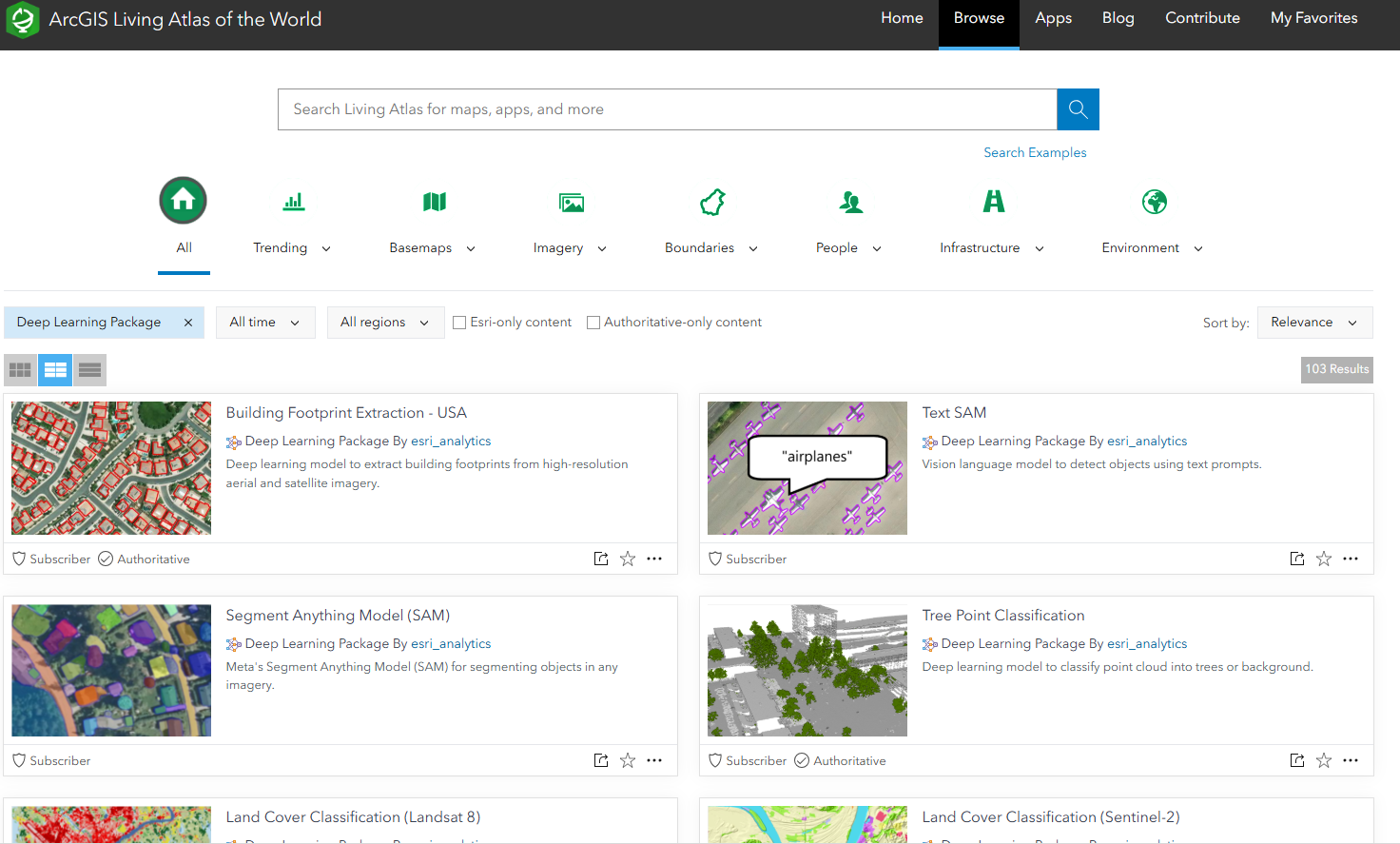
Task: Enable Esri-only content filter
Action: [x=459, y=322]
